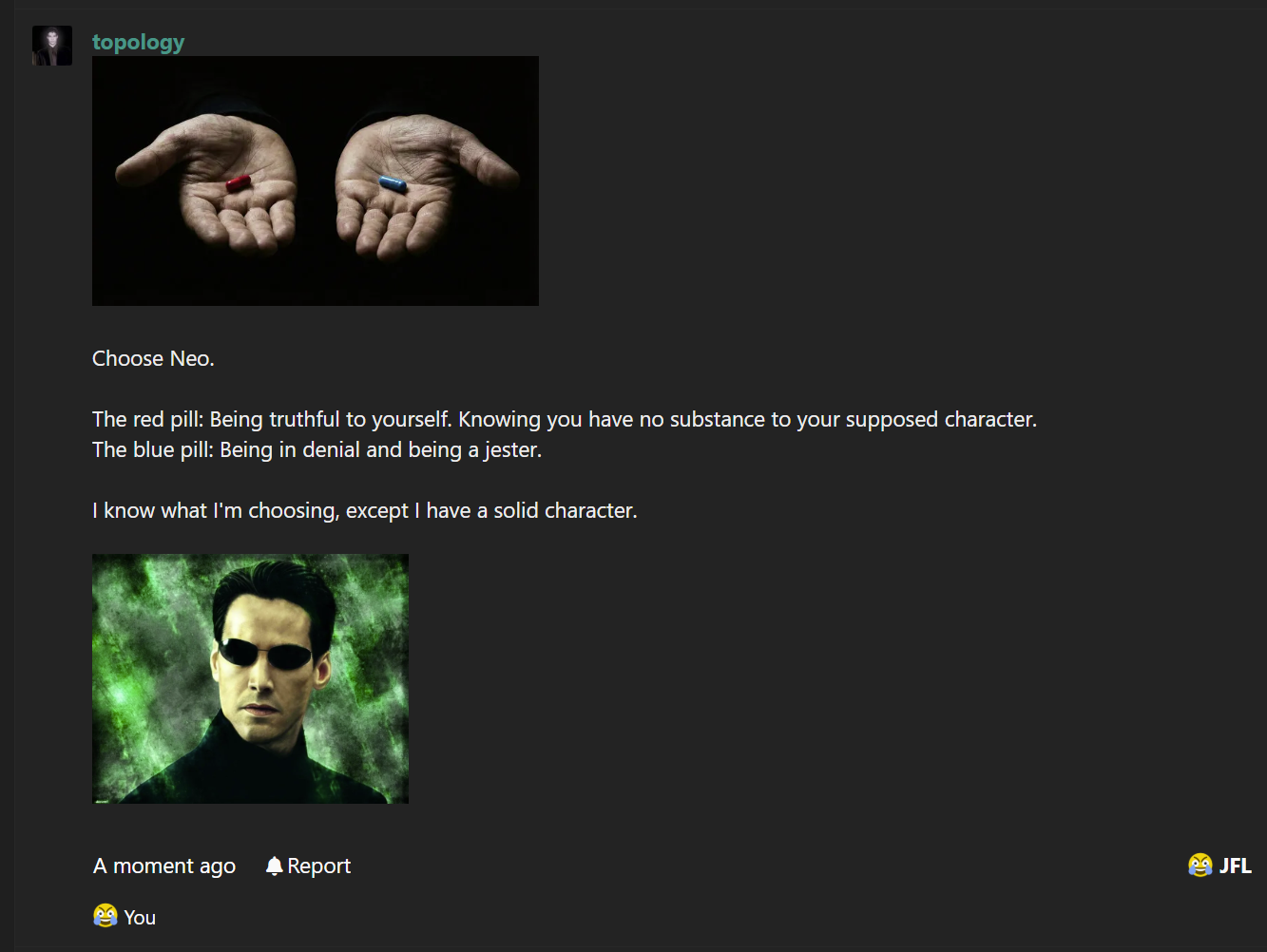Screen dimensions: 1267x952
Task: Click the 'The red pill:' sentence
Action: tap(565, 419)
